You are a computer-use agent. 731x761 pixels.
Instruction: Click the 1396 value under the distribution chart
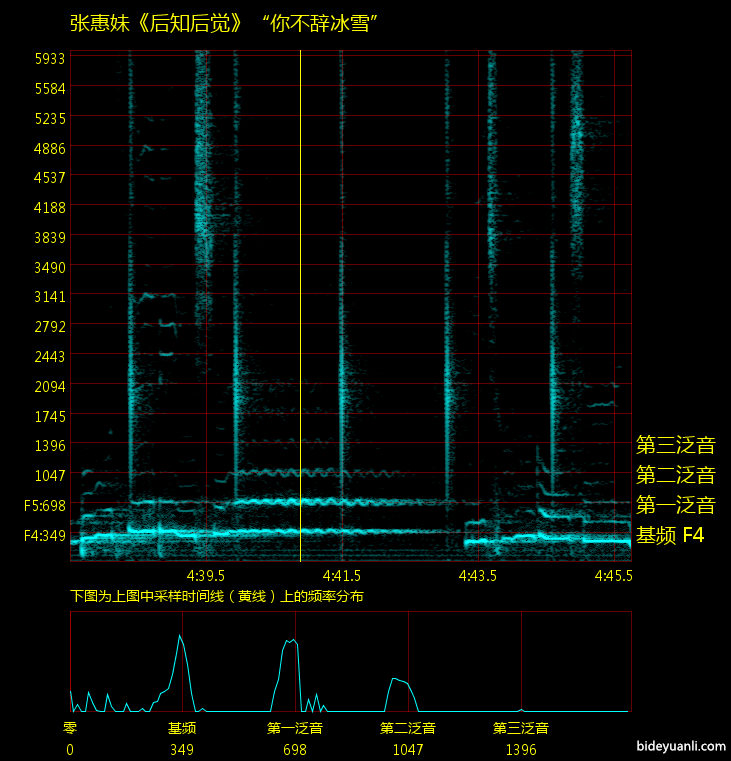click(x=520, y=750)
